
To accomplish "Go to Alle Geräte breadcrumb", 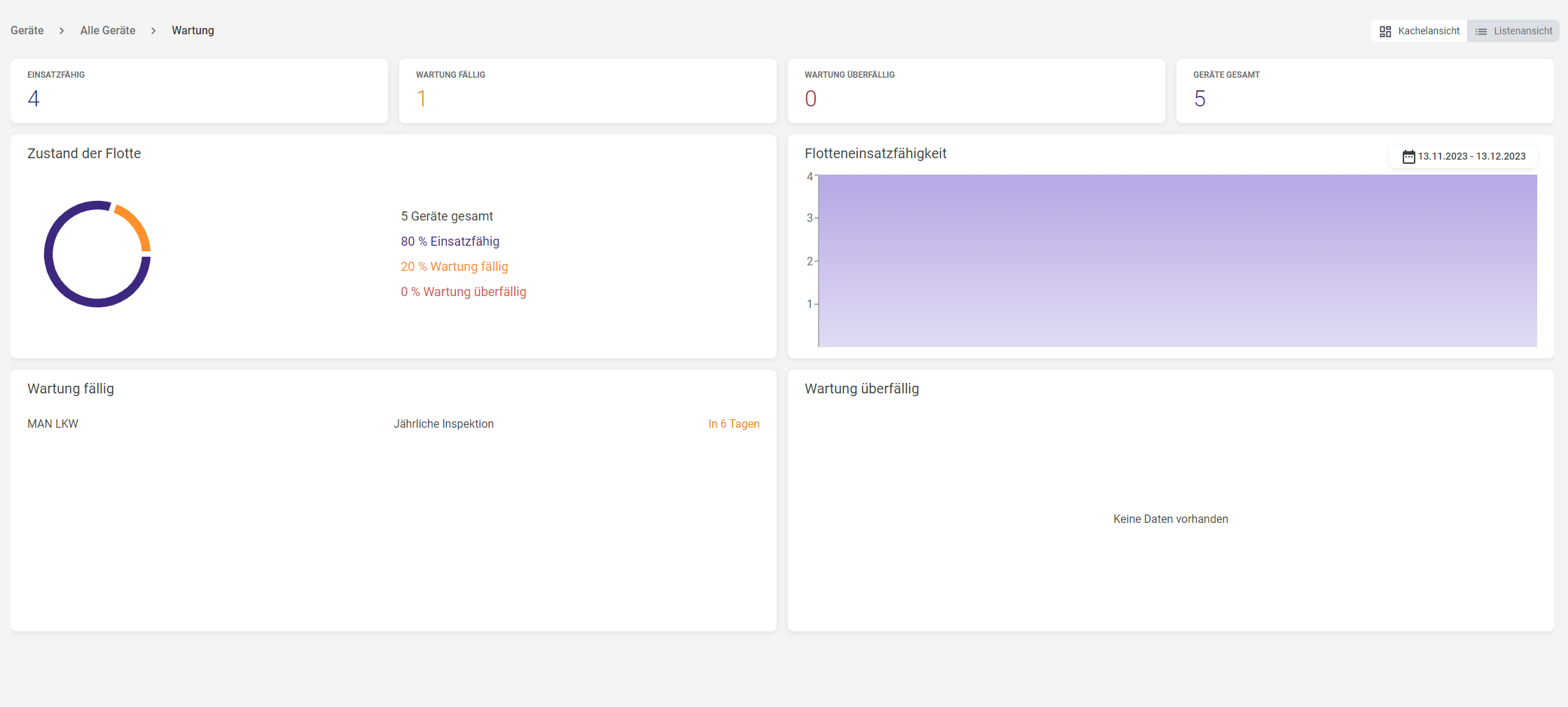I will pos(108,31).
